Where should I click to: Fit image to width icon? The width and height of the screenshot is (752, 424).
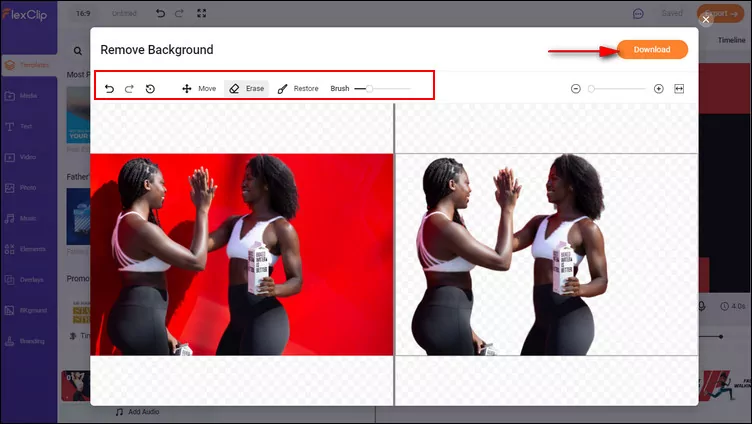pyautogui.click(x=679, y=89)
